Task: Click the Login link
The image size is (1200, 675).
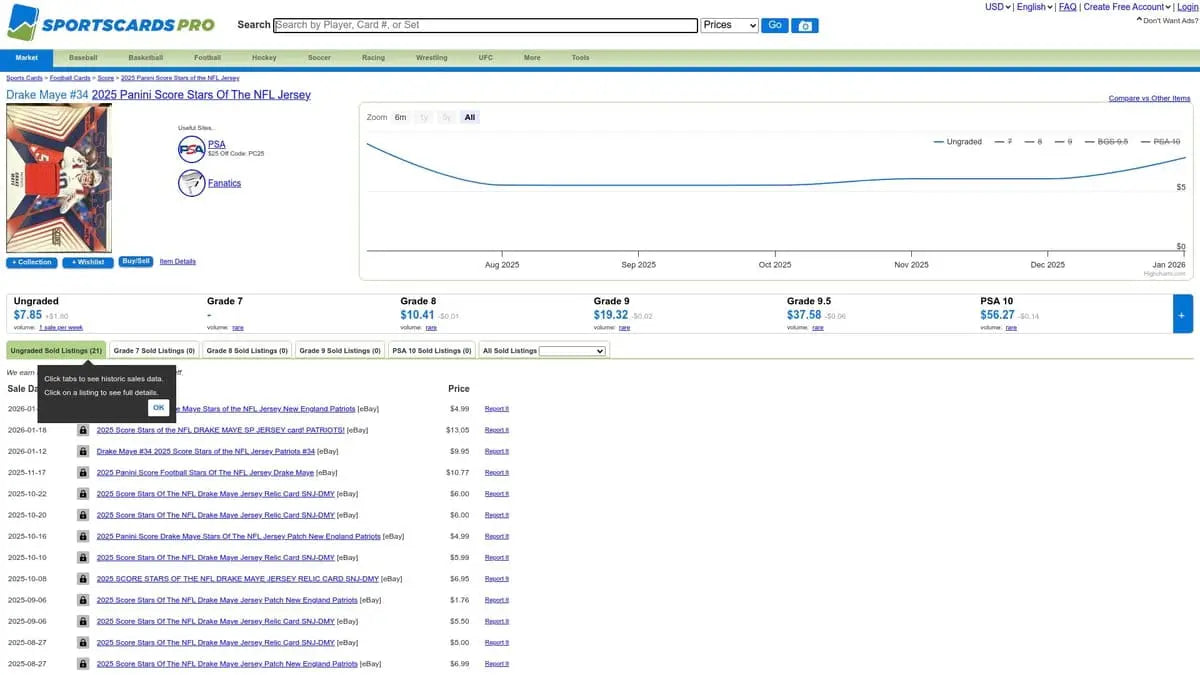Action: point(1187,7)
